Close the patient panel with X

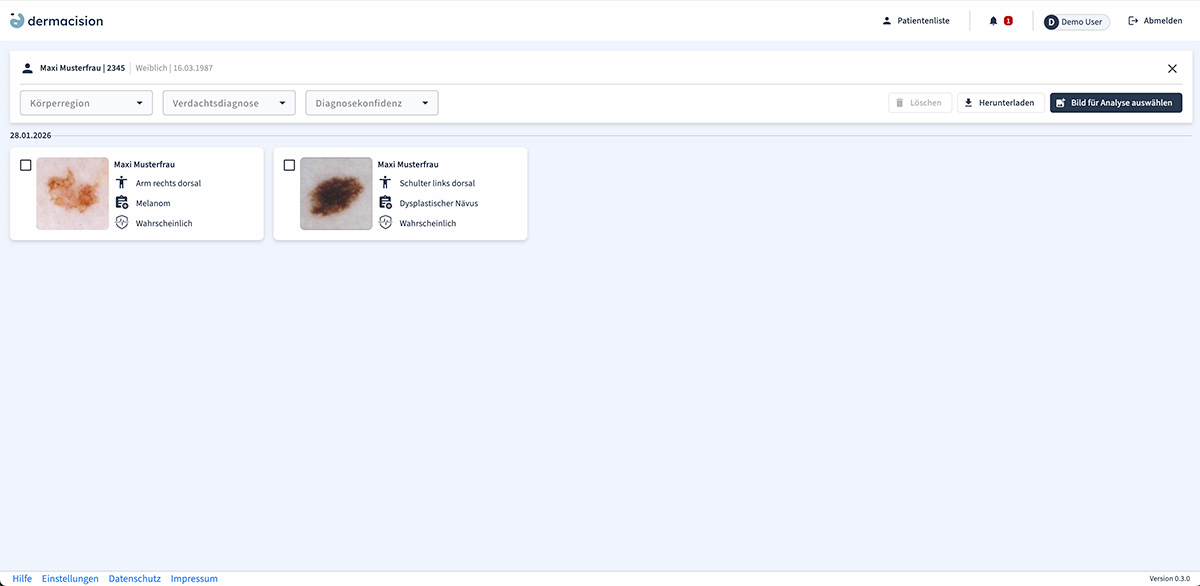tap(1172, 68)
